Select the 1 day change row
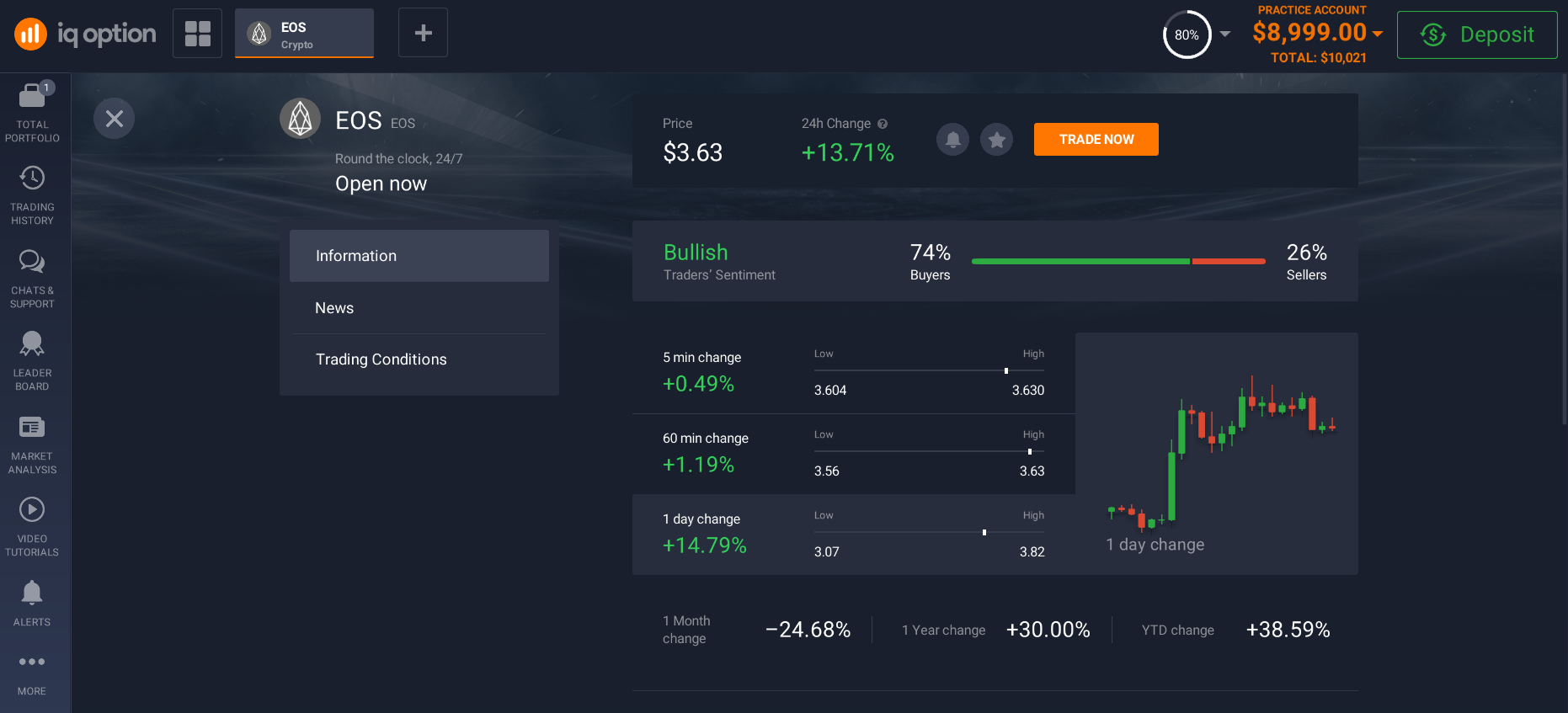Image resolution: width=1568 pixels, height=713 pixels. [853, 535]
